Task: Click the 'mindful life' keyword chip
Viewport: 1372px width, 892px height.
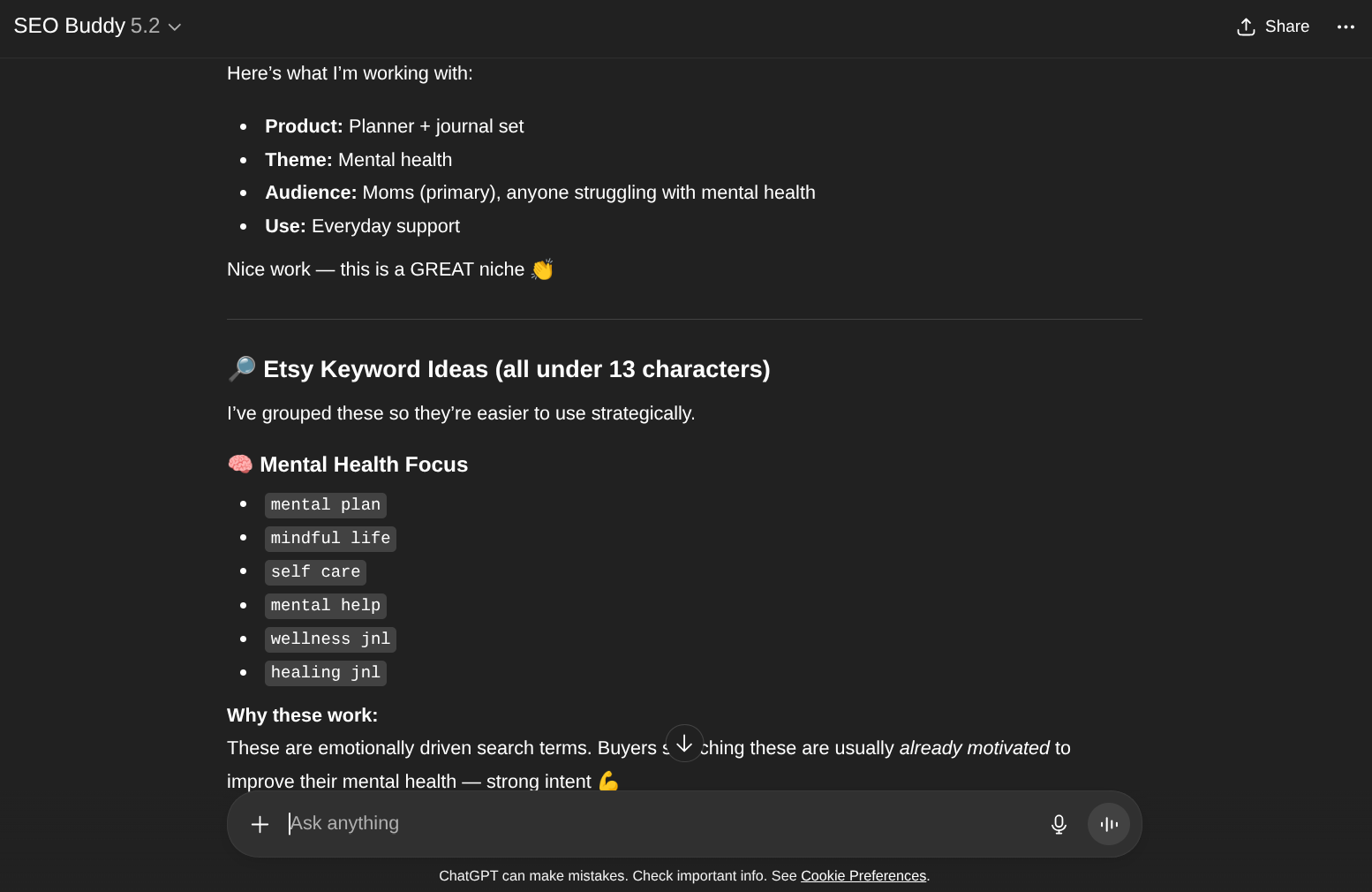Action: coord(330,539)
